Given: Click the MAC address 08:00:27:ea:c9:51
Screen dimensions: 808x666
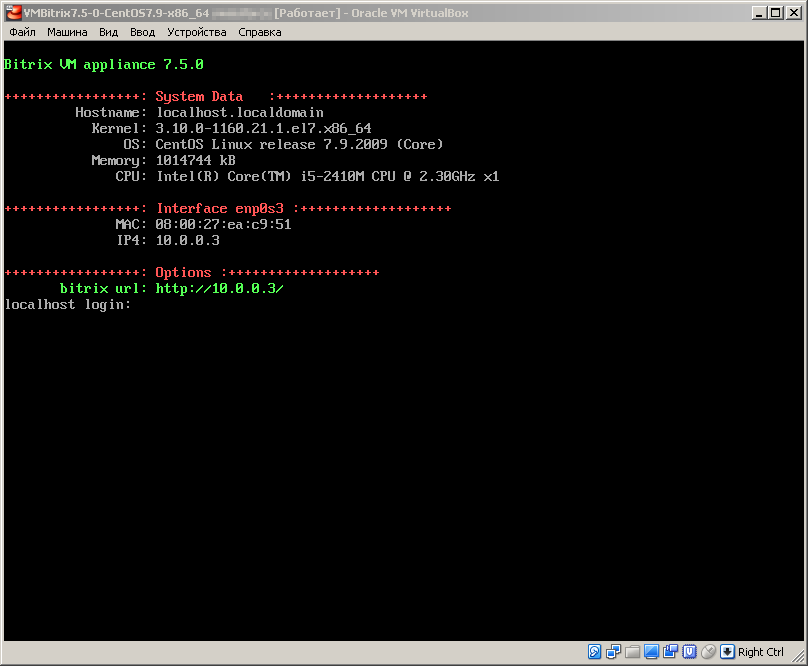Looking at the screenshot, I should pos(223,224).
